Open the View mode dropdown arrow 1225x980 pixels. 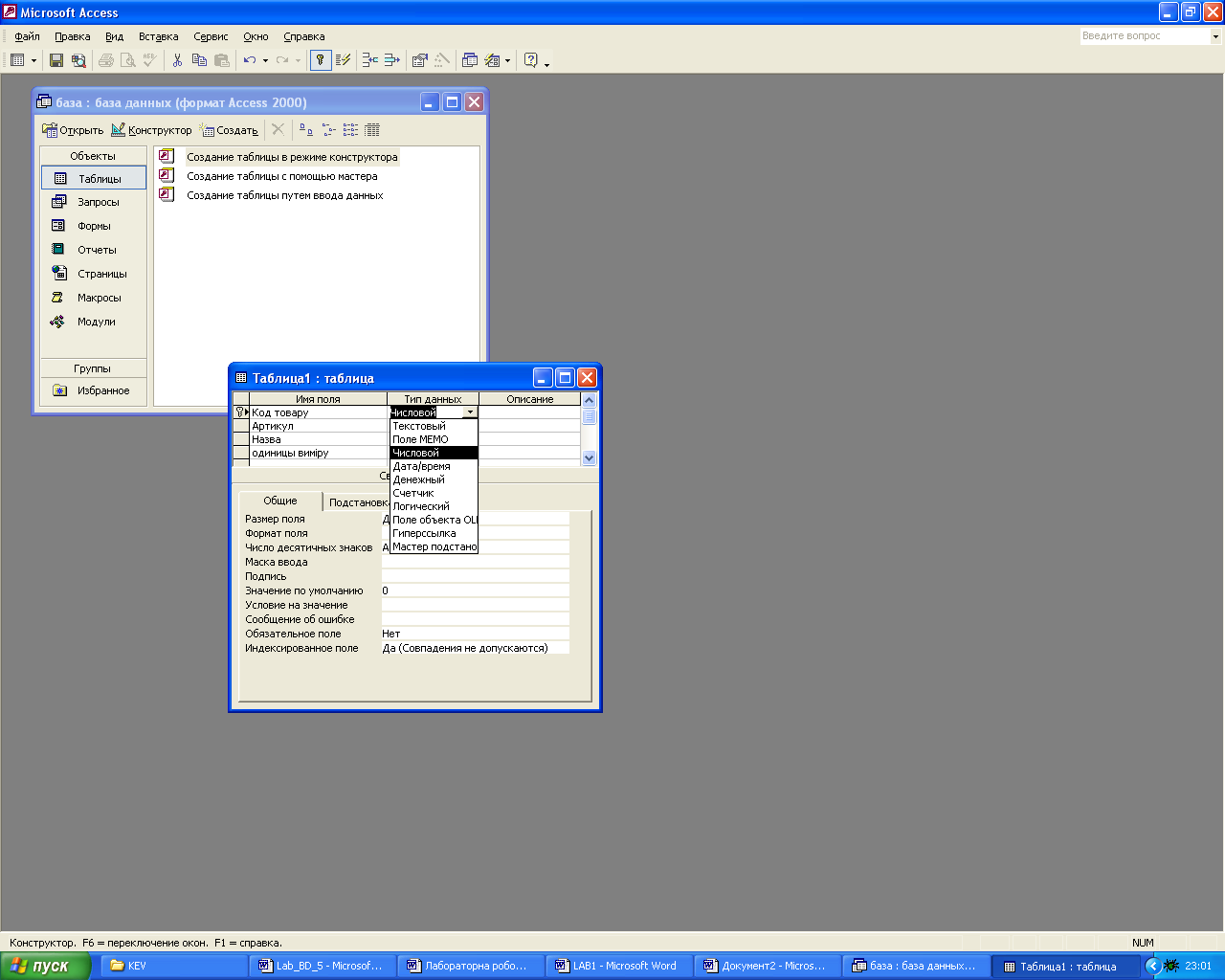pyautogui.click(x=33, y=60)
